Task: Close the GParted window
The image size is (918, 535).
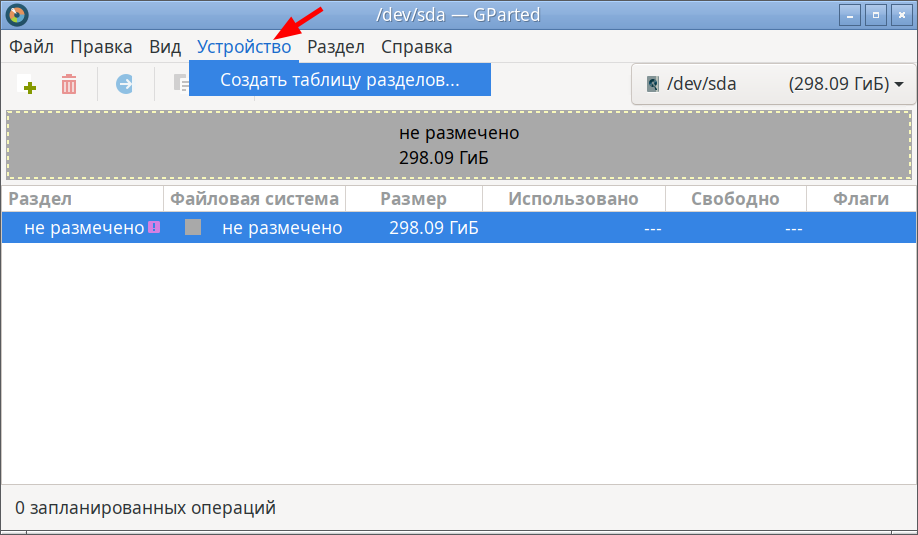Action: click(x=902, y=15)
